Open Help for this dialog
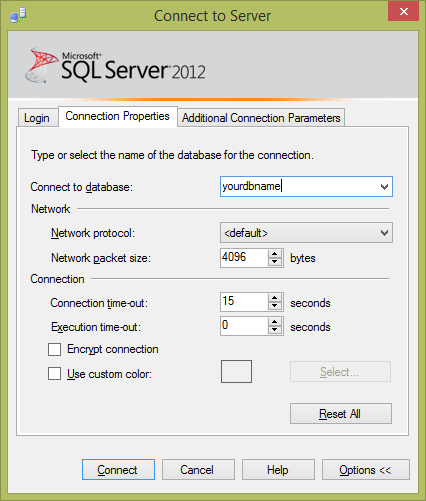The height and width of the screenshot is (501, 426). [x=278, y=470]
